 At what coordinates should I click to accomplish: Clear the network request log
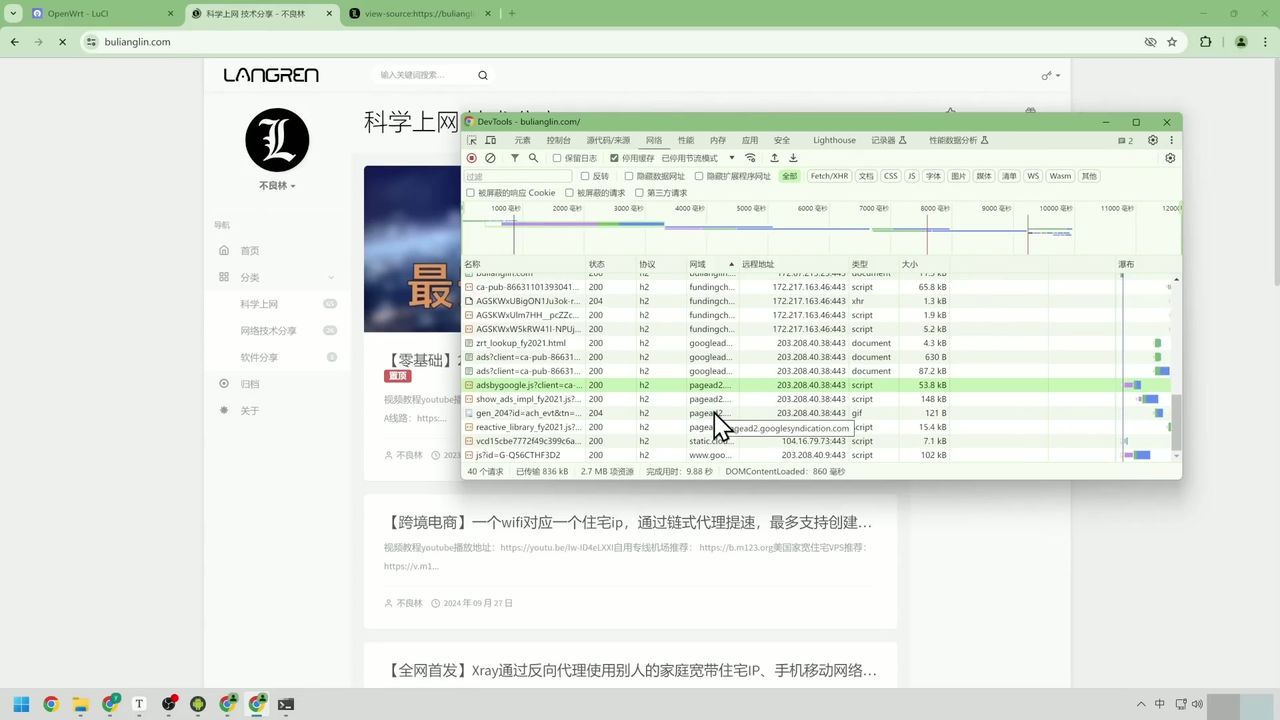click(x=491, y=158)
